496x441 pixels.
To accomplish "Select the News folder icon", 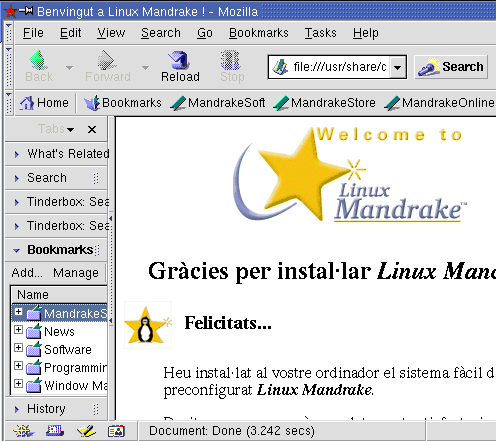I will tap(34, 331).
